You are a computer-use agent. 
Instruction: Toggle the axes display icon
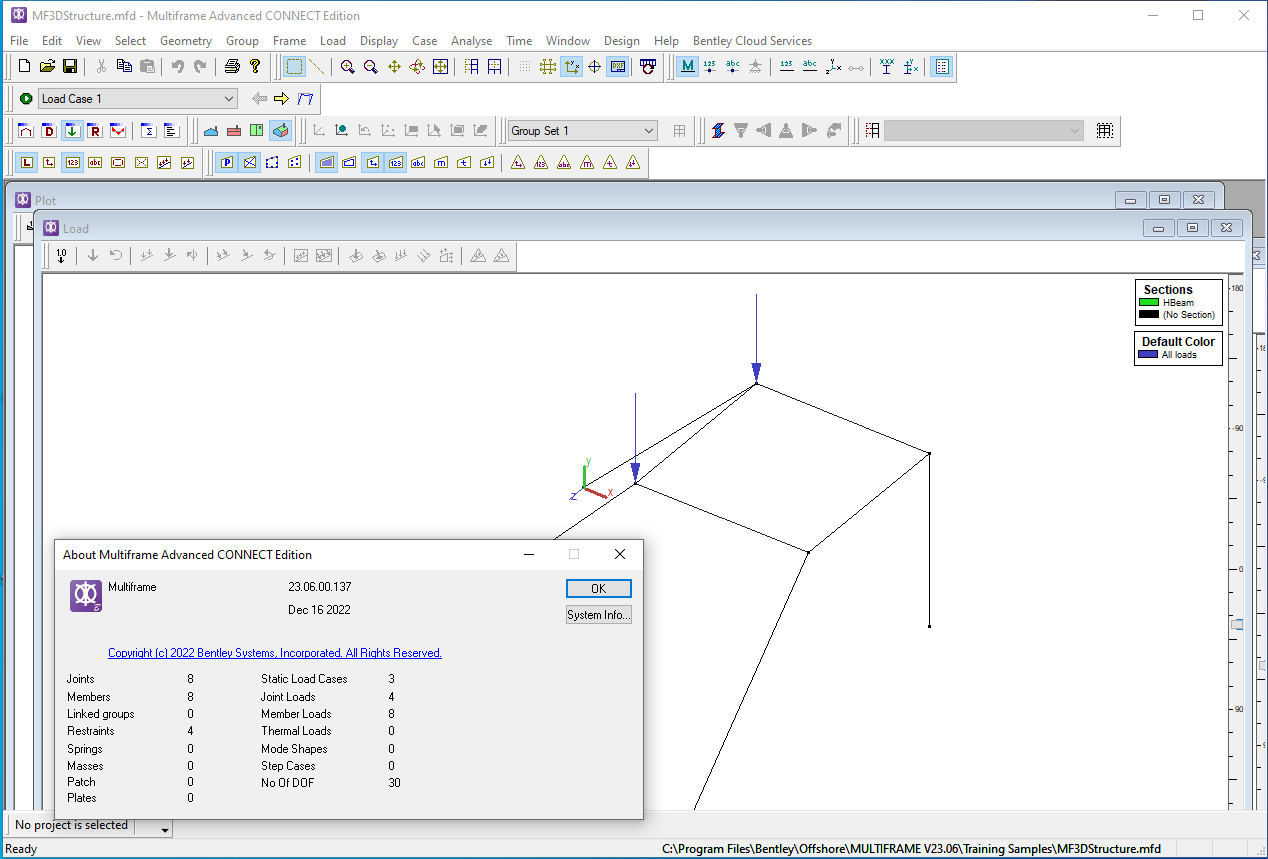[x=572, y=67]
